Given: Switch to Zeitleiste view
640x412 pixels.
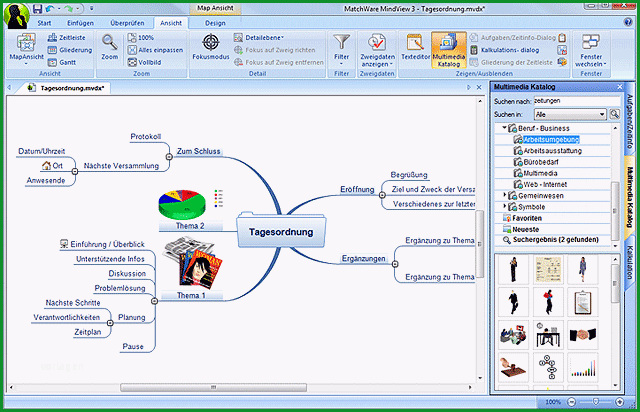Looking at the screenshot, I should click(x=67, y=38).
